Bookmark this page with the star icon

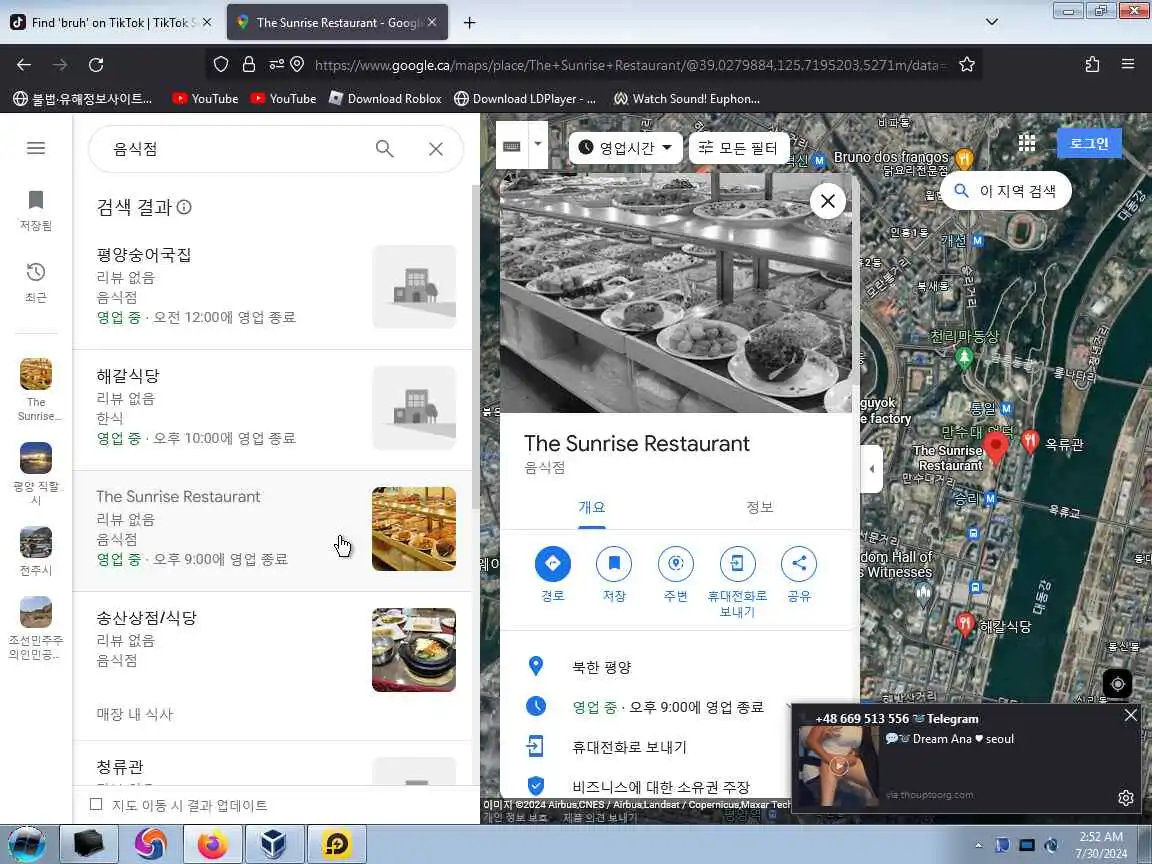pyautogui.click(x=967, y=65)
